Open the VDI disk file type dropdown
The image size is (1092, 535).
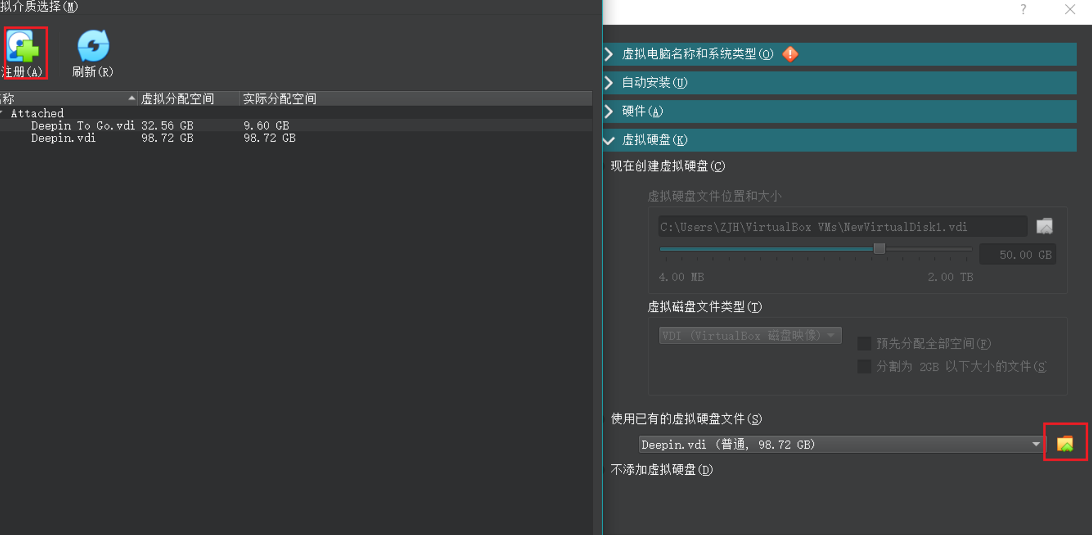750,336
